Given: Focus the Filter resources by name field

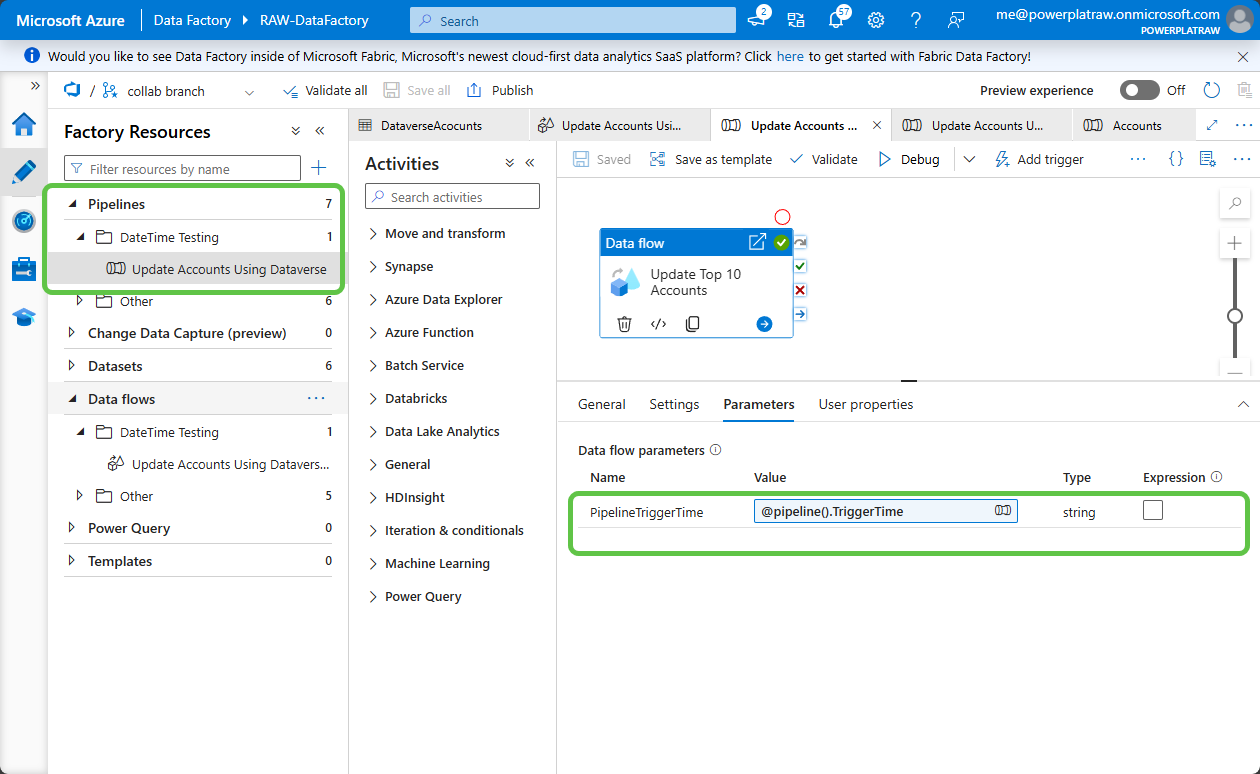Looking at the screenshot, I should click(182, 169).
